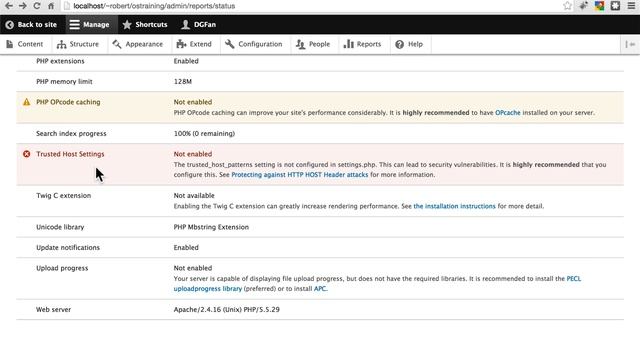Open the Extend admin section
This screenshot has width=640, height=360.
[x=194, y=44]
